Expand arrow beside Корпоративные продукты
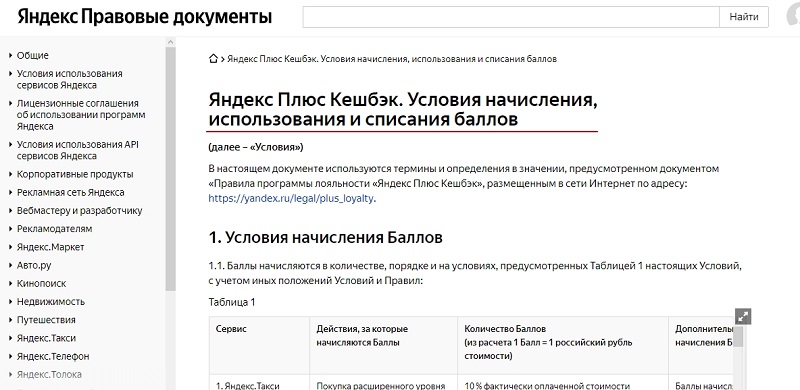800x390 pixels. [10, 174]
